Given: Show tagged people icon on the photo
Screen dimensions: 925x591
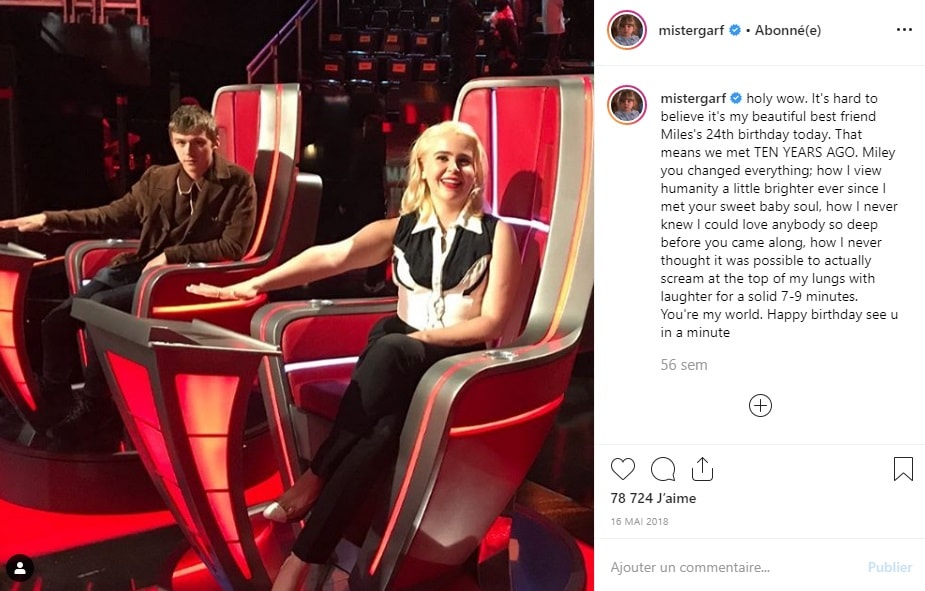Looking at the screenshot, I should pyautogui.click(x=20, y=568).
